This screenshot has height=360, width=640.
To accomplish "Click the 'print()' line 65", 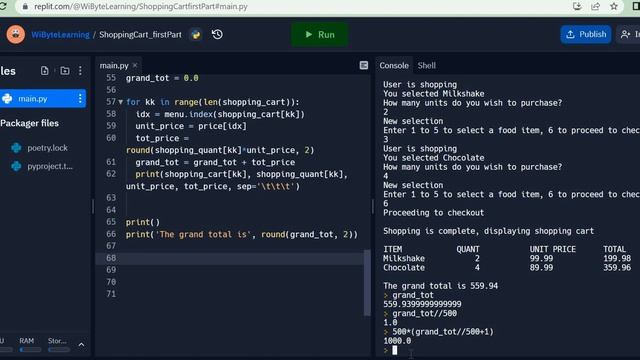I will [x=143, y=222].
